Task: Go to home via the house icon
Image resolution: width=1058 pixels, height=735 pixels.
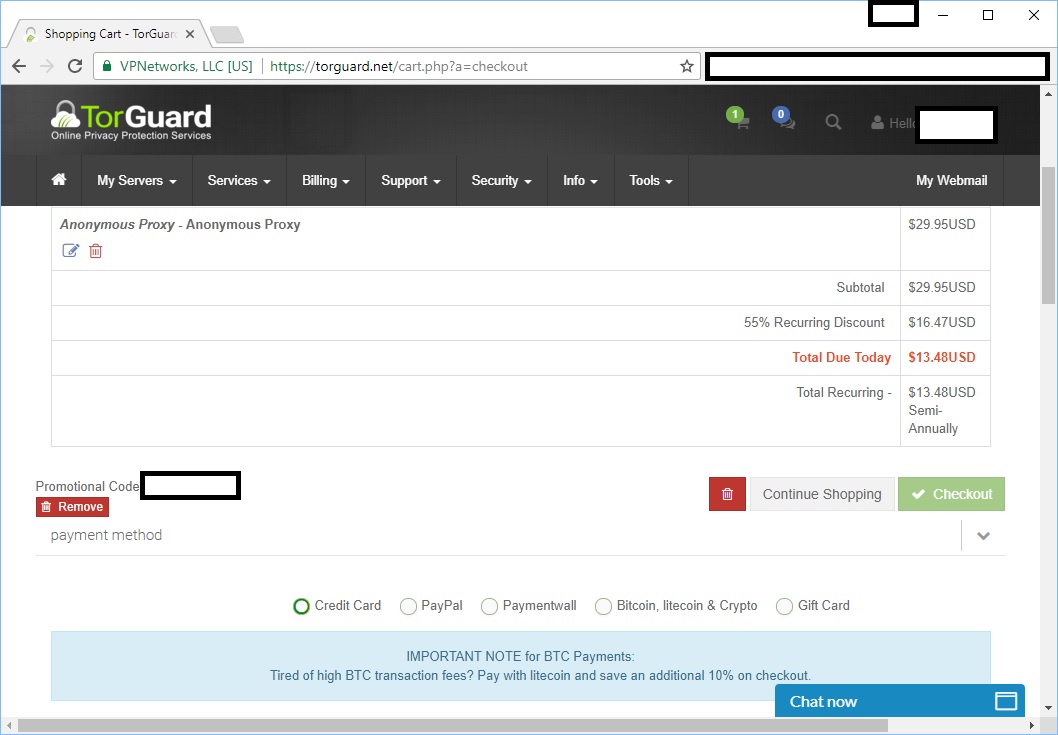Action: click(59, 180)
